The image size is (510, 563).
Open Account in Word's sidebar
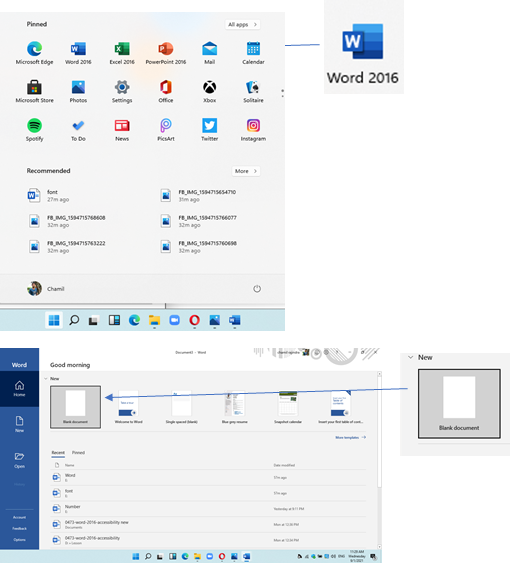pyautogui.click(x=19, y=517)
